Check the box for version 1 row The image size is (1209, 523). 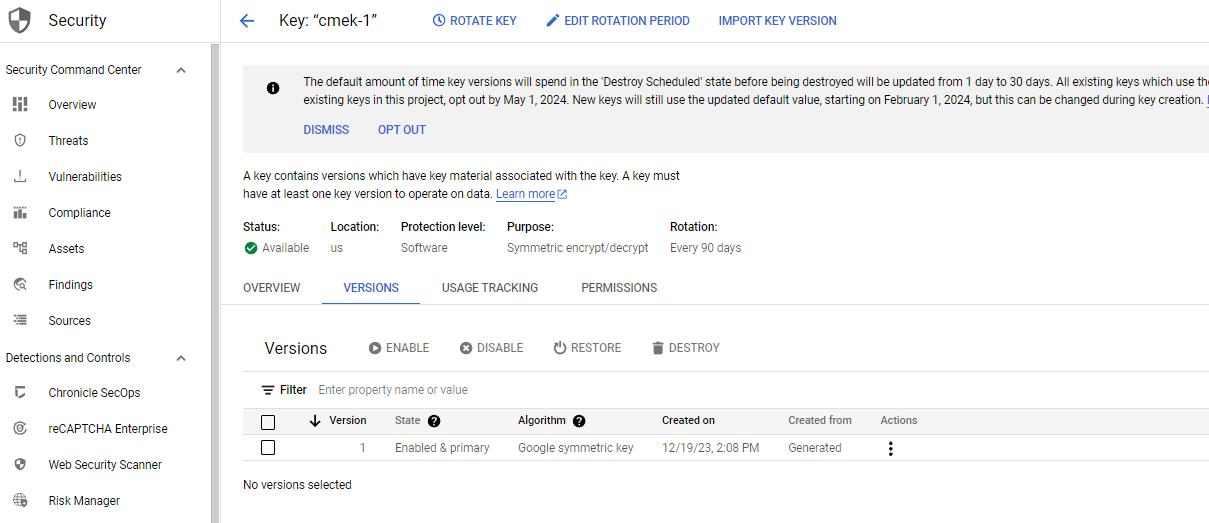click(x=268, y=448)
